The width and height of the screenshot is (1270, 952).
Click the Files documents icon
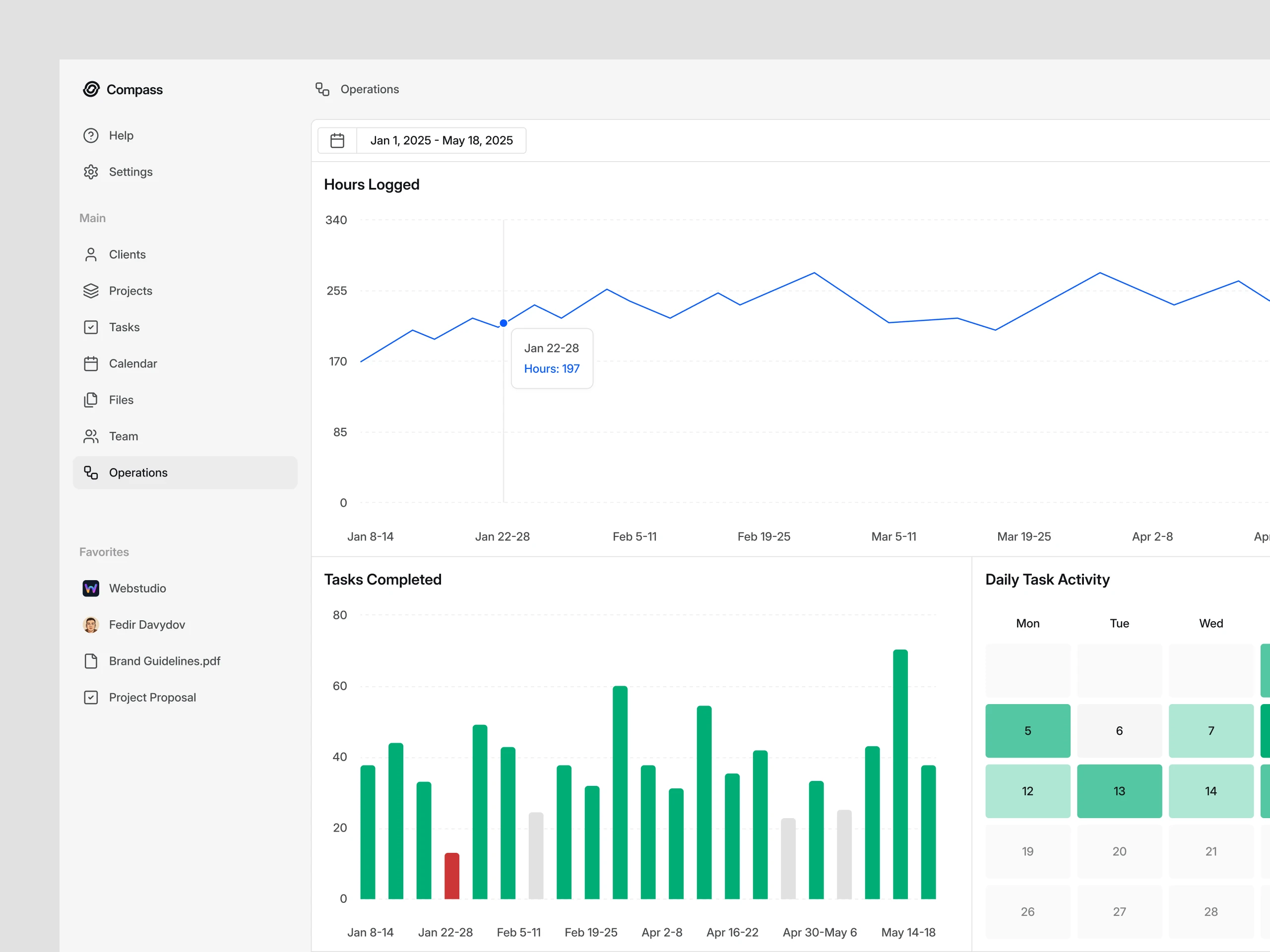(91, 400)
